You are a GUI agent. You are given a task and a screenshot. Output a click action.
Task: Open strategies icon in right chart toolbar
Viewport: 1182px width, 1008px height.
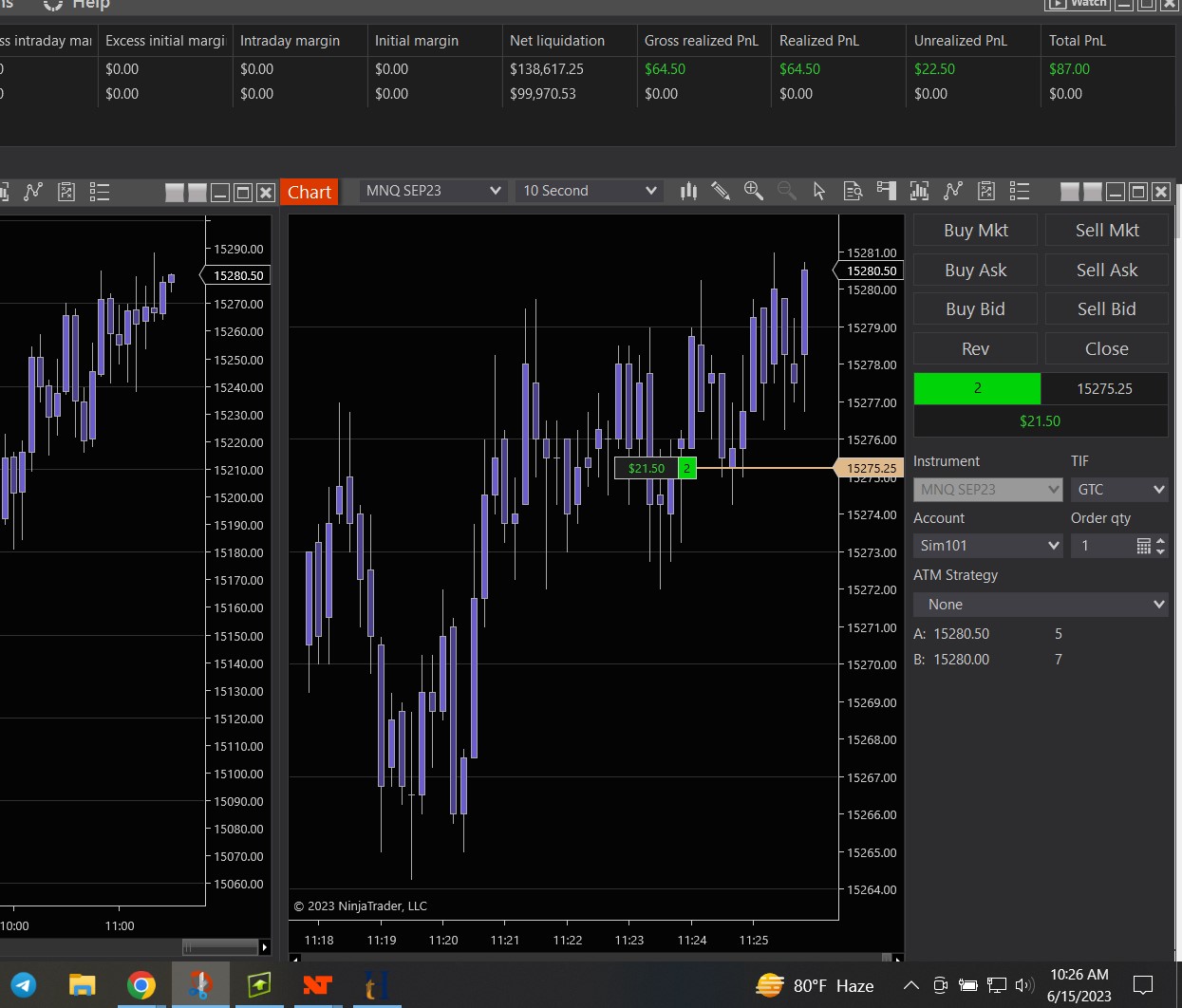(x=986, y=191)
